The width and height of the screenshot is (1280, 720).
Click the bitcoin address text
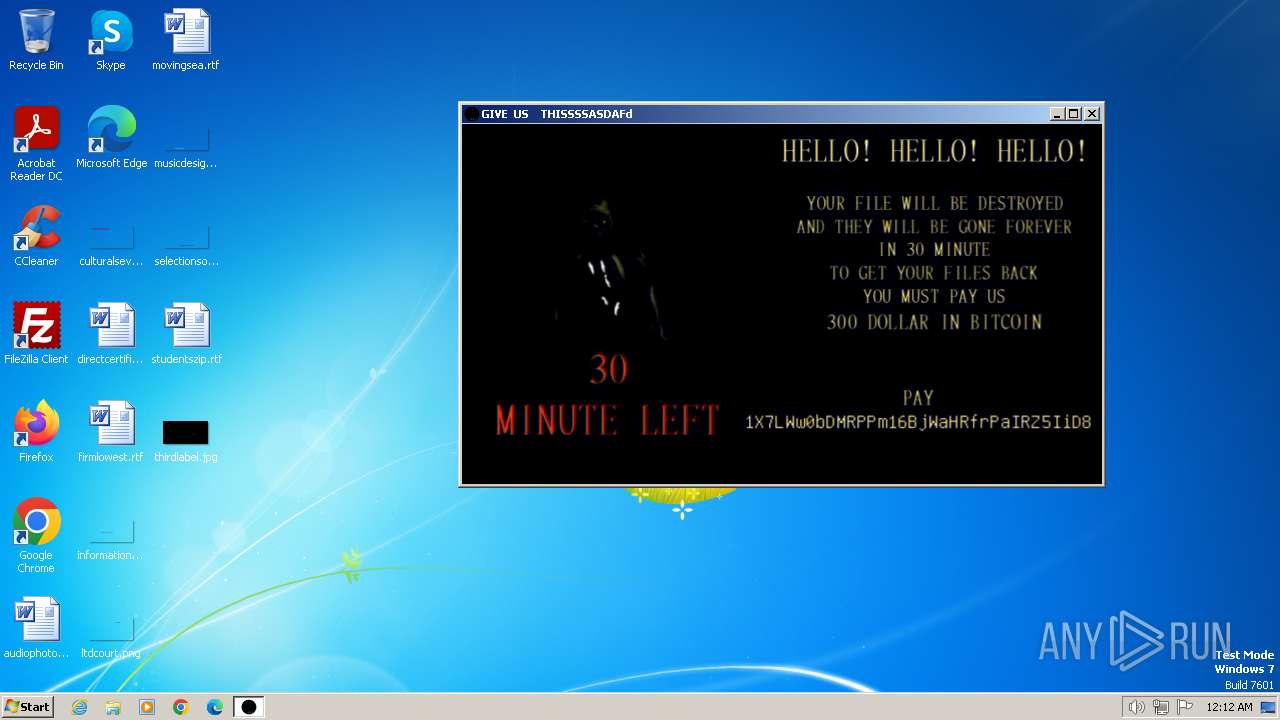(918, 422)
